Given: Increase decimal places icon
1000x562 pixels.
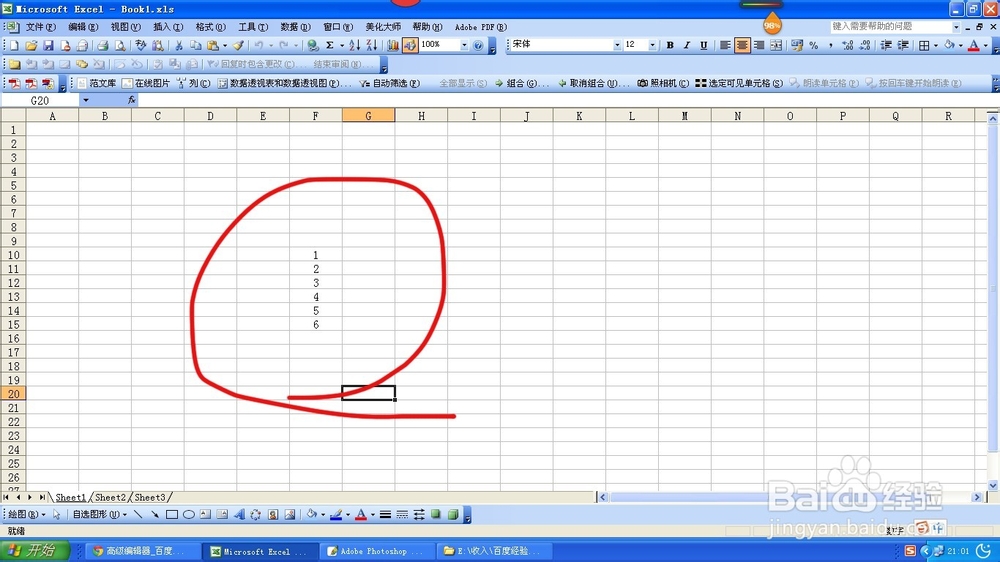Looking at the screenshot, I should point(848,45).
